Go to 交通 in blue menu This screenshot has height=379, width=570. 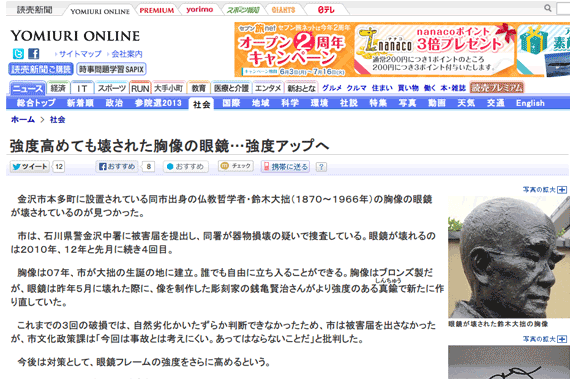[495, 103]
